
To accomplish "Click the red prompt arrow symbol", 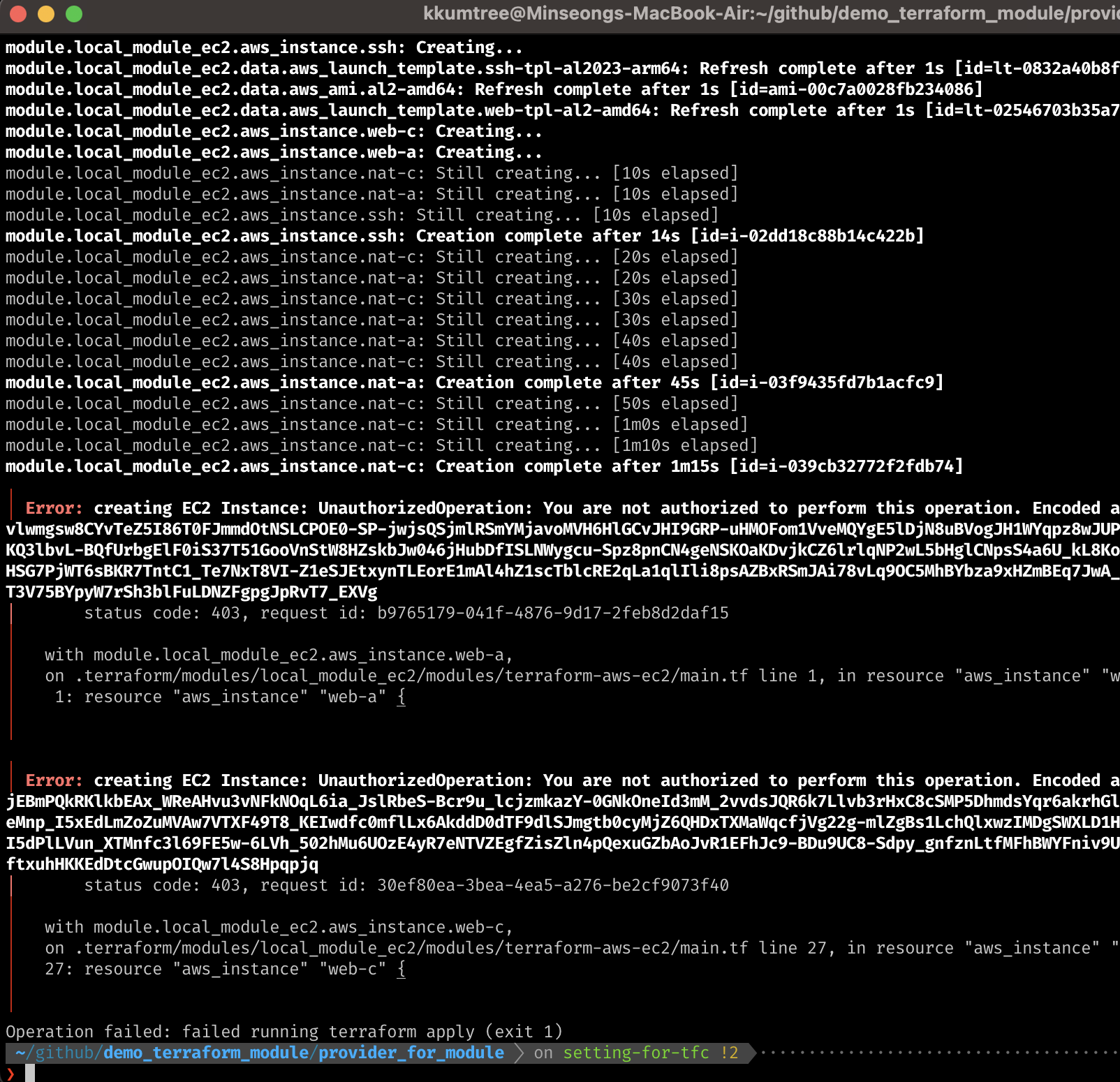I will [x=10, y=1074].
